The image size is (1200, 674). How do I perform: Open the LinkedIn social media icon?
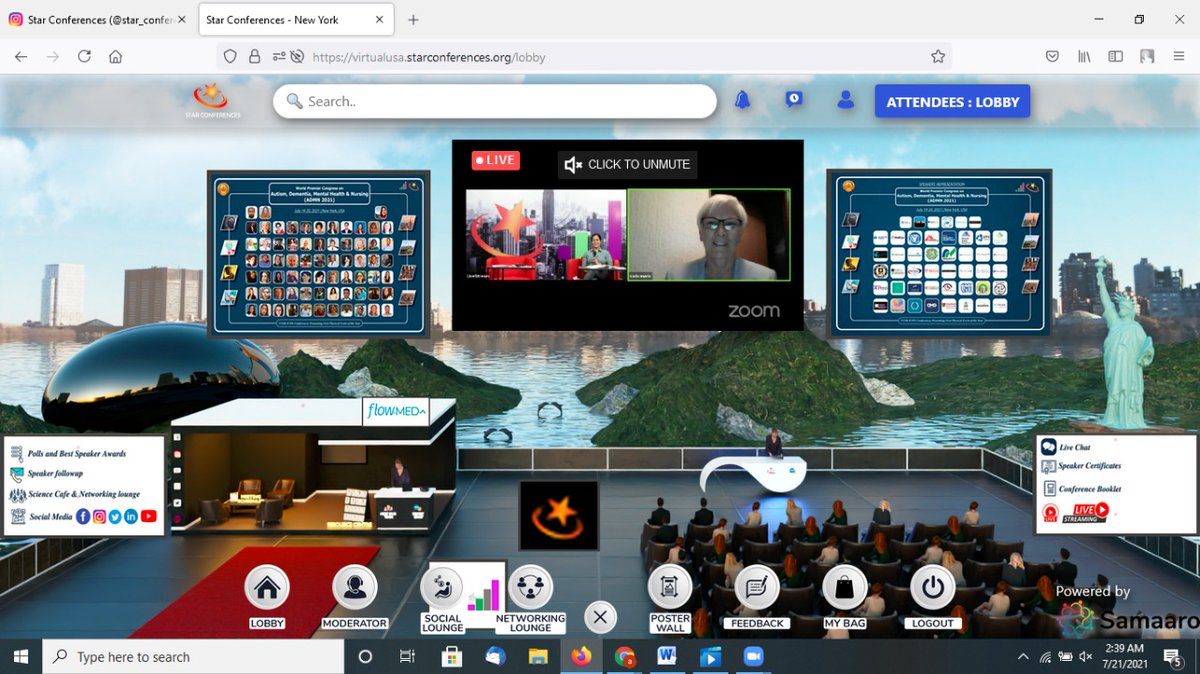tap(131, 517)
